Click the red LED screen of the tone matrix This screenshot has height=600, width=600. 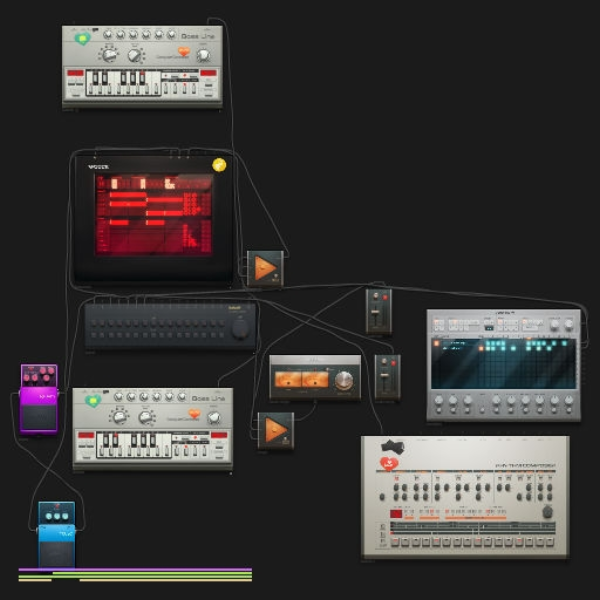point(154,215)
